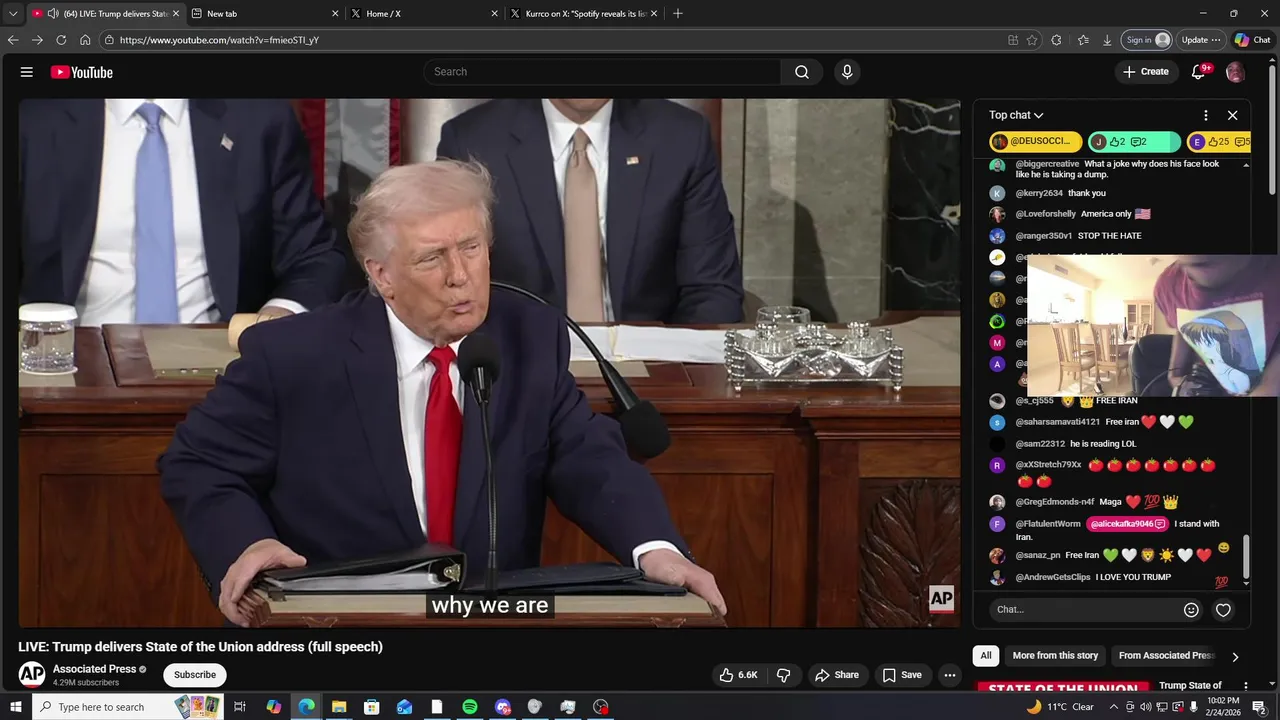The width and height of the screenshot is (1280, 720).
Task: Send a heart reaction in chat
Action: pyautogui.click(x=1223, y=609)
